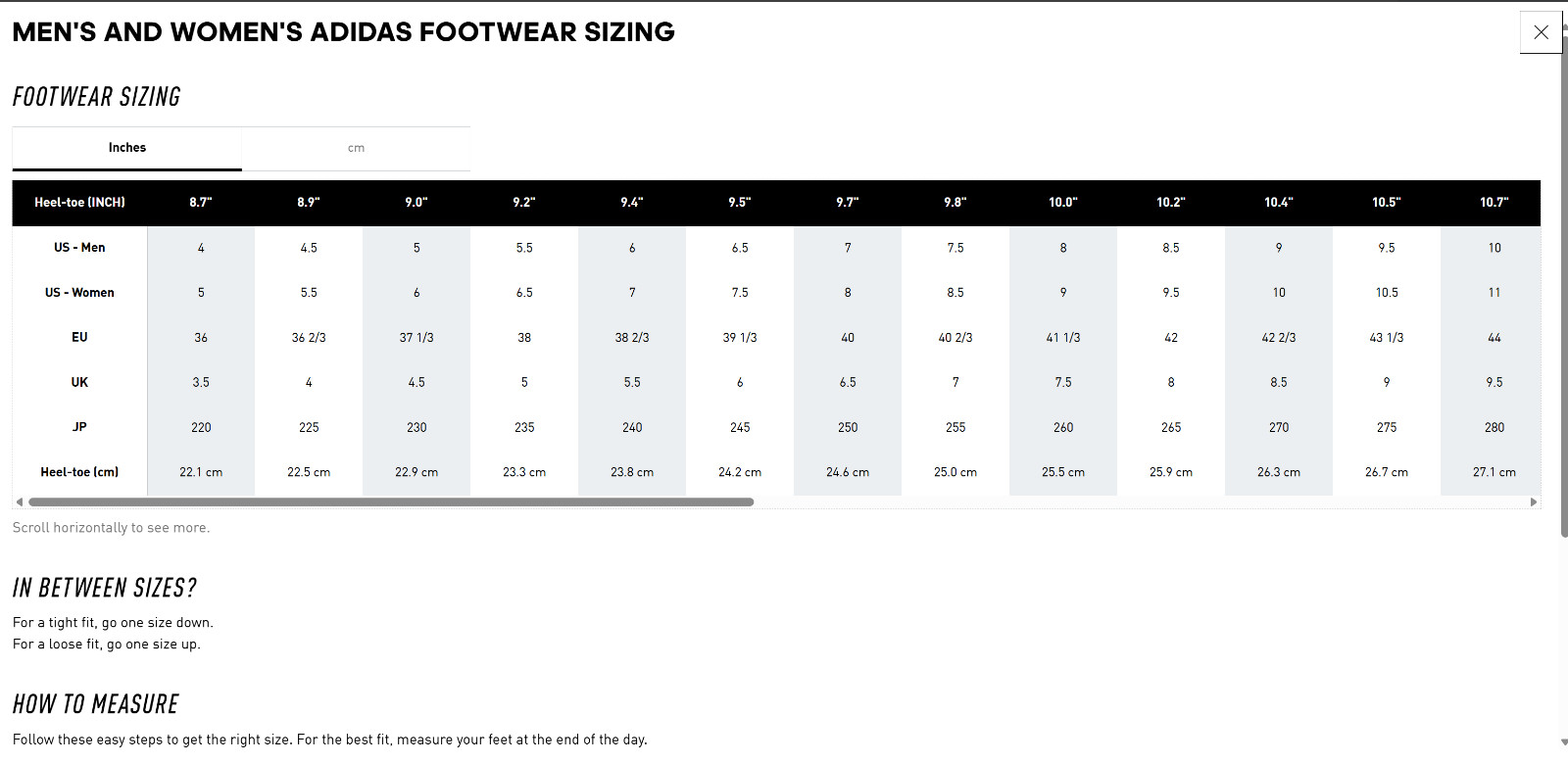Screen dimensions: 1568x764
Task: Click the page's vertical scrollbar thumb
Action: click(x=1564, y=284)
